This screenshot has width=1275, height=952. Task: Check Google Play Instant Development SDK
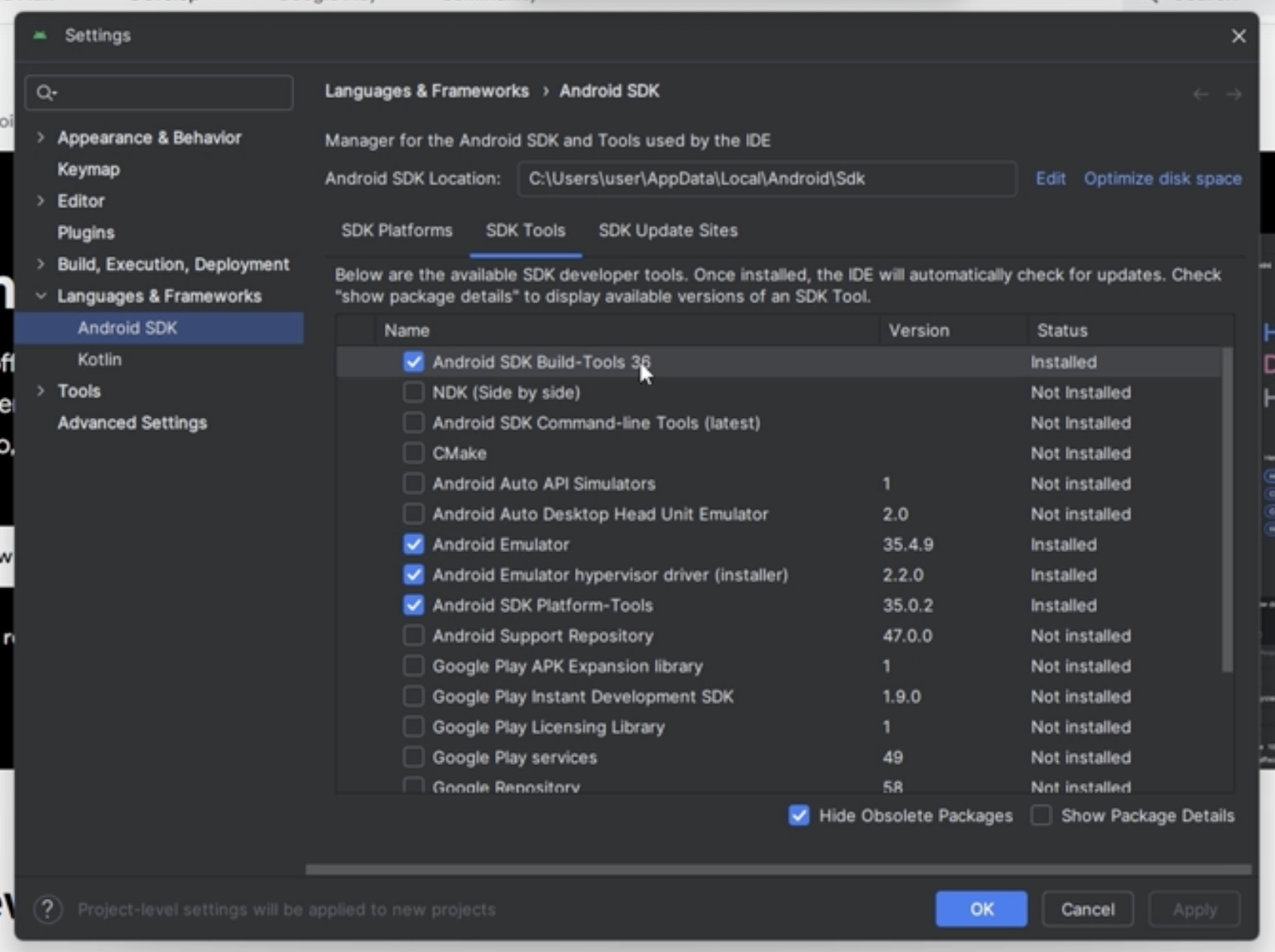[413, 696]
